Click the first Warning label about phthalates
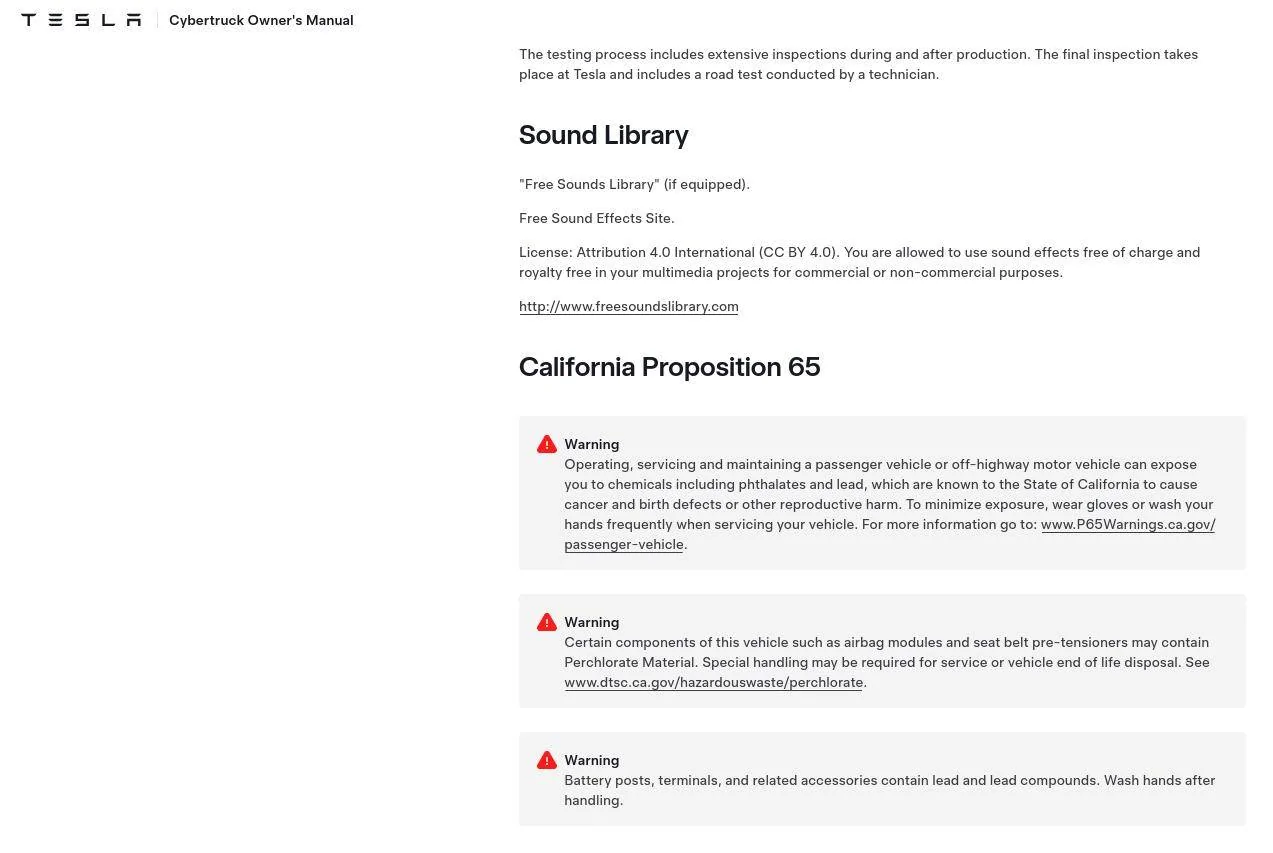The image size is (1273, 853). click(x=592, y=444)
